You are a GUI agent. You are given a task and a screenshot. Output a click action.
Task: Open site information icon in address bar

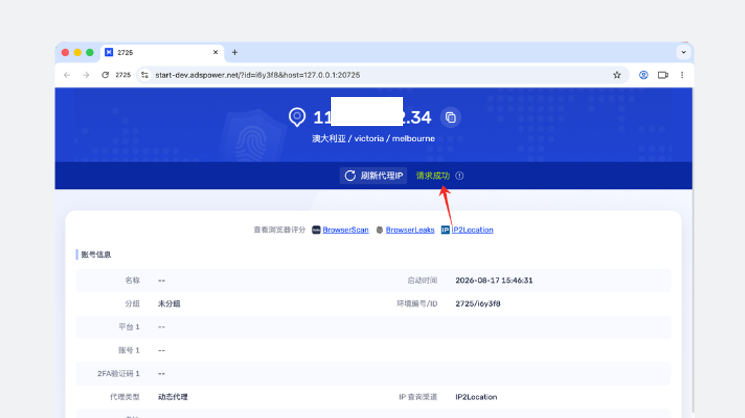(145, 75)
